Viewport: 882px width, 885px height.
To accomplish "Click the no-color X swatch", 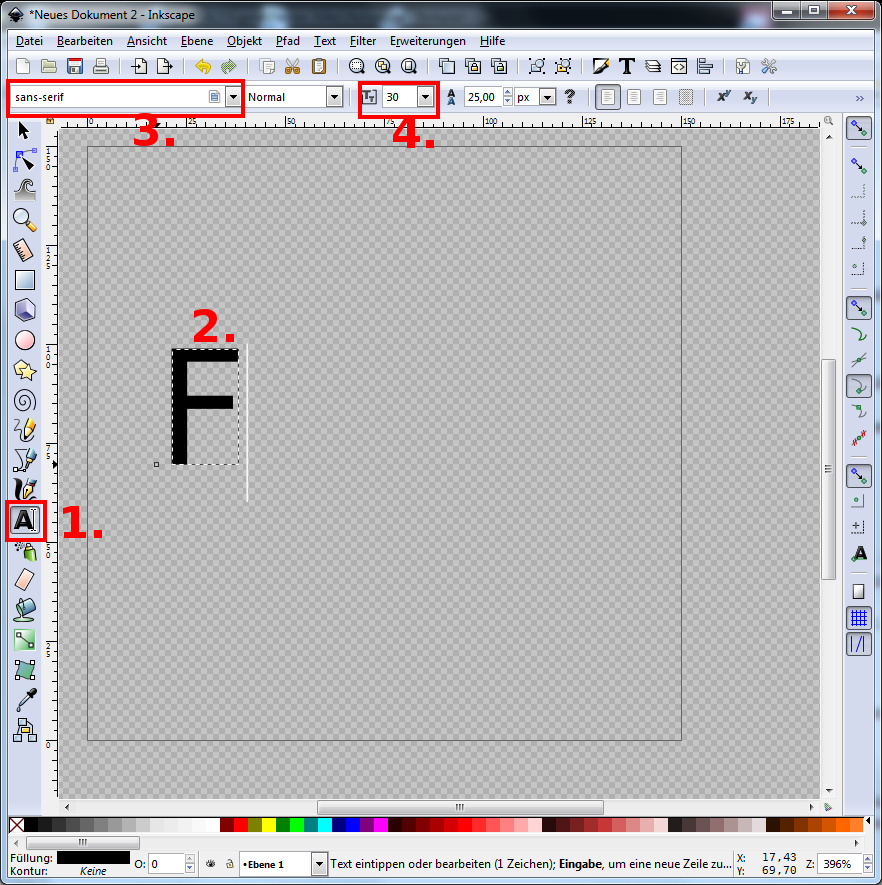I will 16,825.
